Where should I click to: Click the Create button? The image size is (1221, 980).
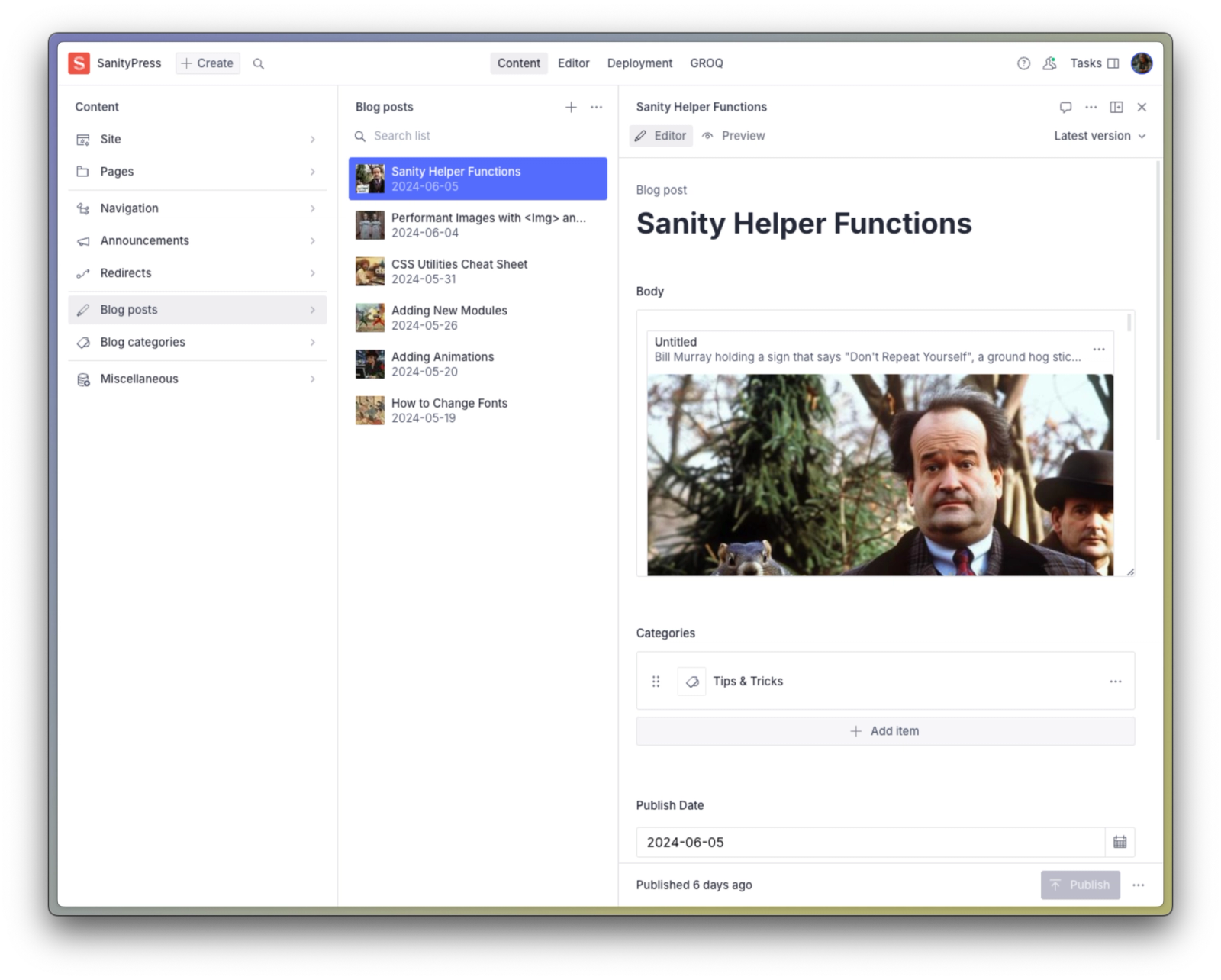pos(208,63)
